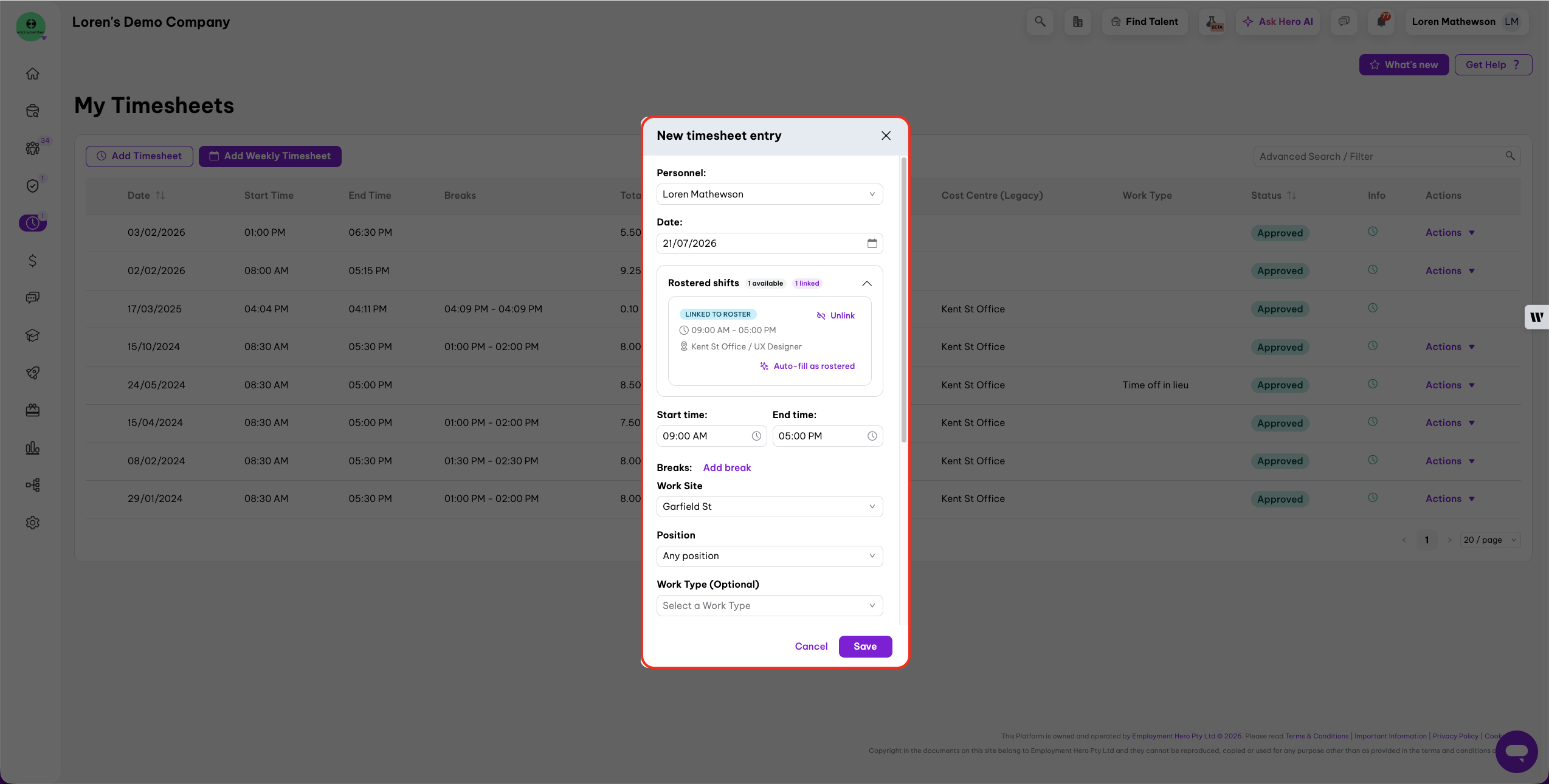Open the rocket icon in the sidebar
This screenshot has height=784, width=1549.
point(33,373)
